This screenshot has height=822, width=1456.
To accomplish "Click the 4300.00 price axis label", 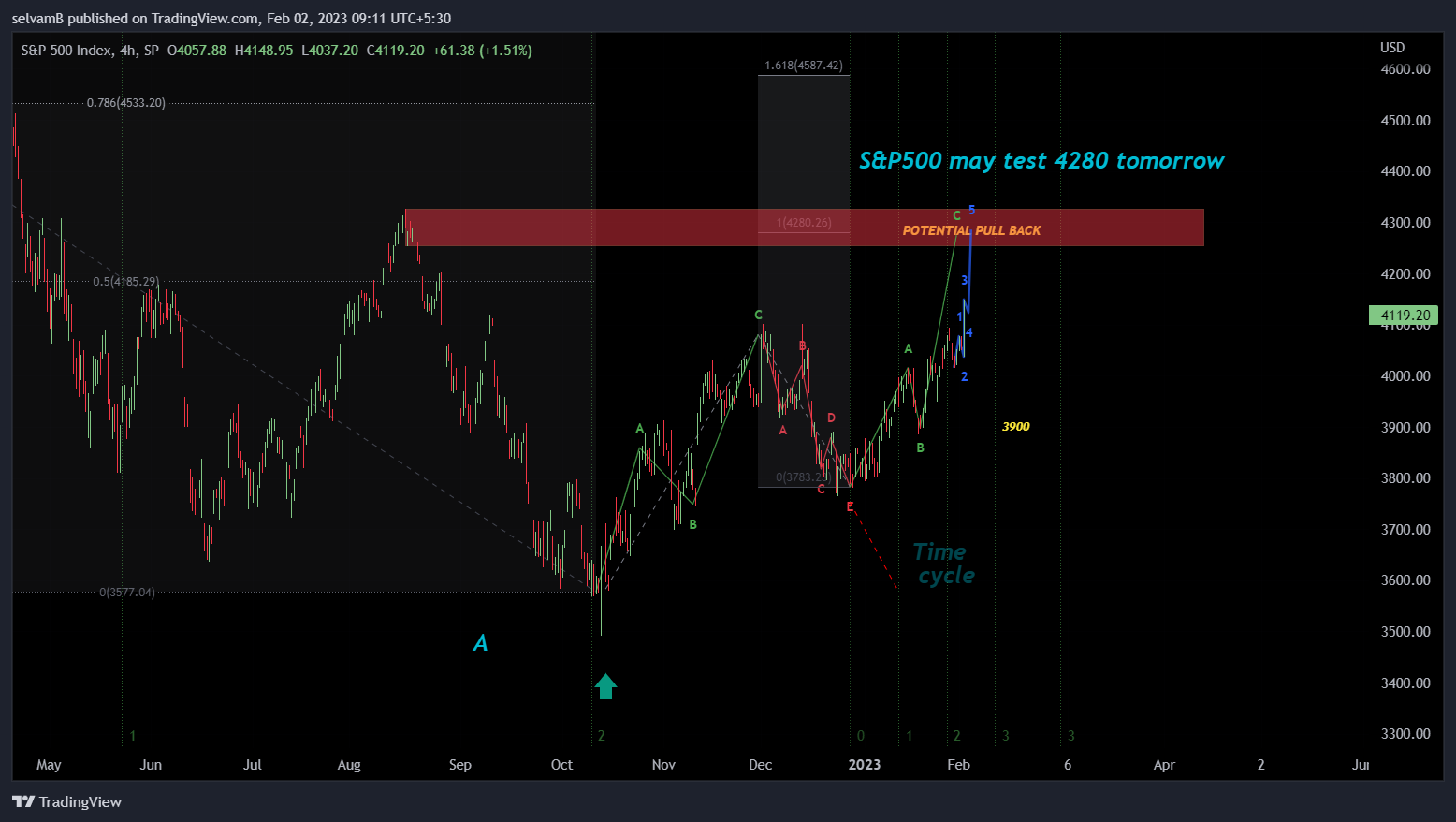I will 1405,223.
